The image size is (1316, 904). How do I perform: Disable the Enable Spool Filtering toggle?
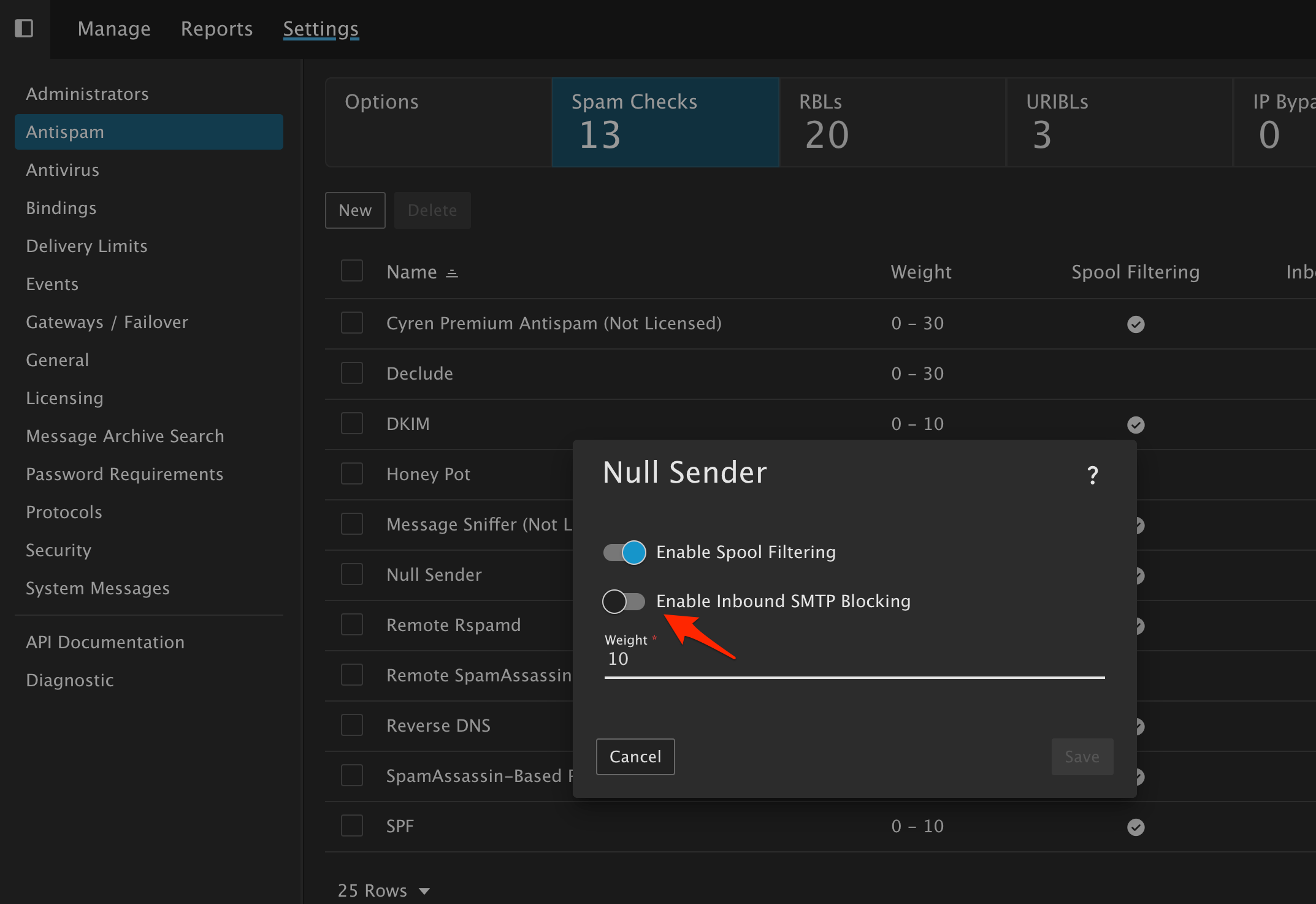[x=624, y=552]
